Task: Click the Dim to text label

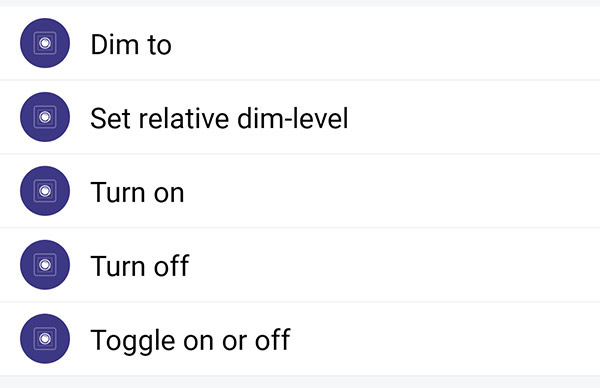Action: click(131, 44)
